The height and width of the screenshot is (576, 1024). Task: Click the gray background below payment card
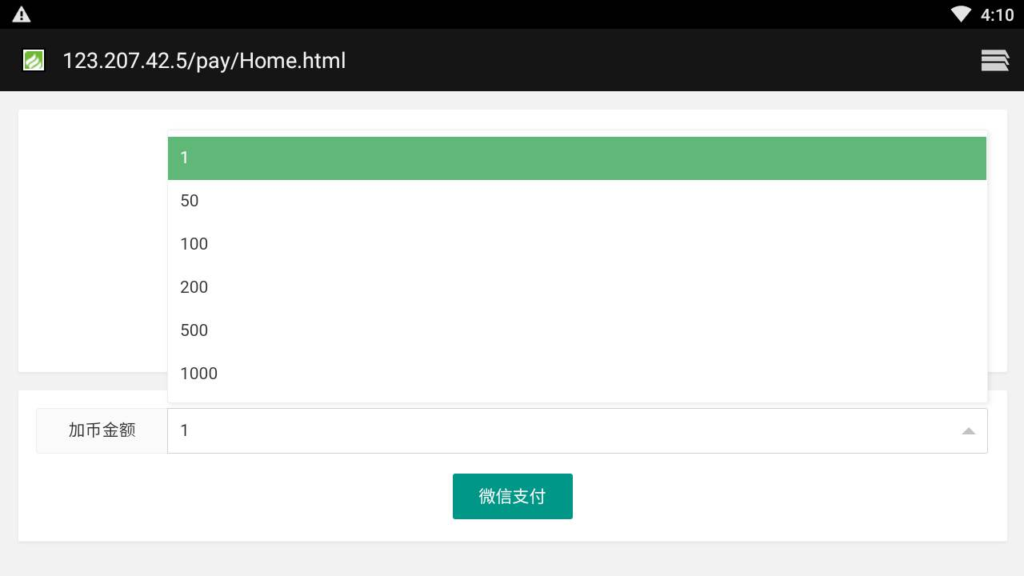point(512,559)
